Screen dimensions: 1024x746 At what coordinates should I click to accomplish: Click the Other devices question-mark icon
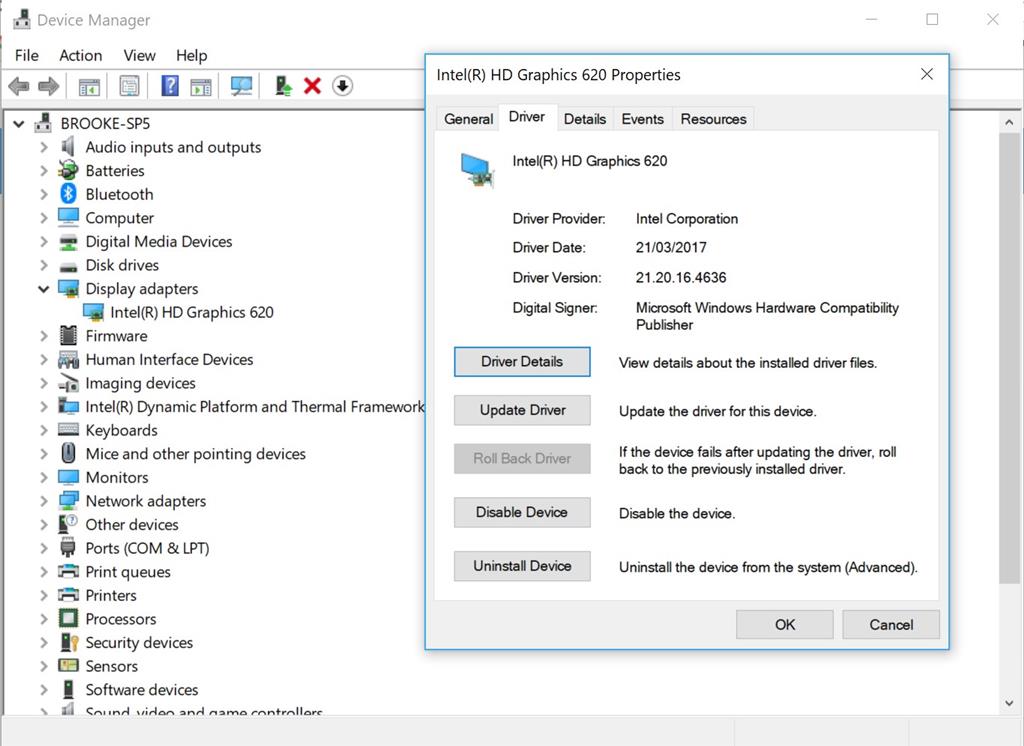68,524
